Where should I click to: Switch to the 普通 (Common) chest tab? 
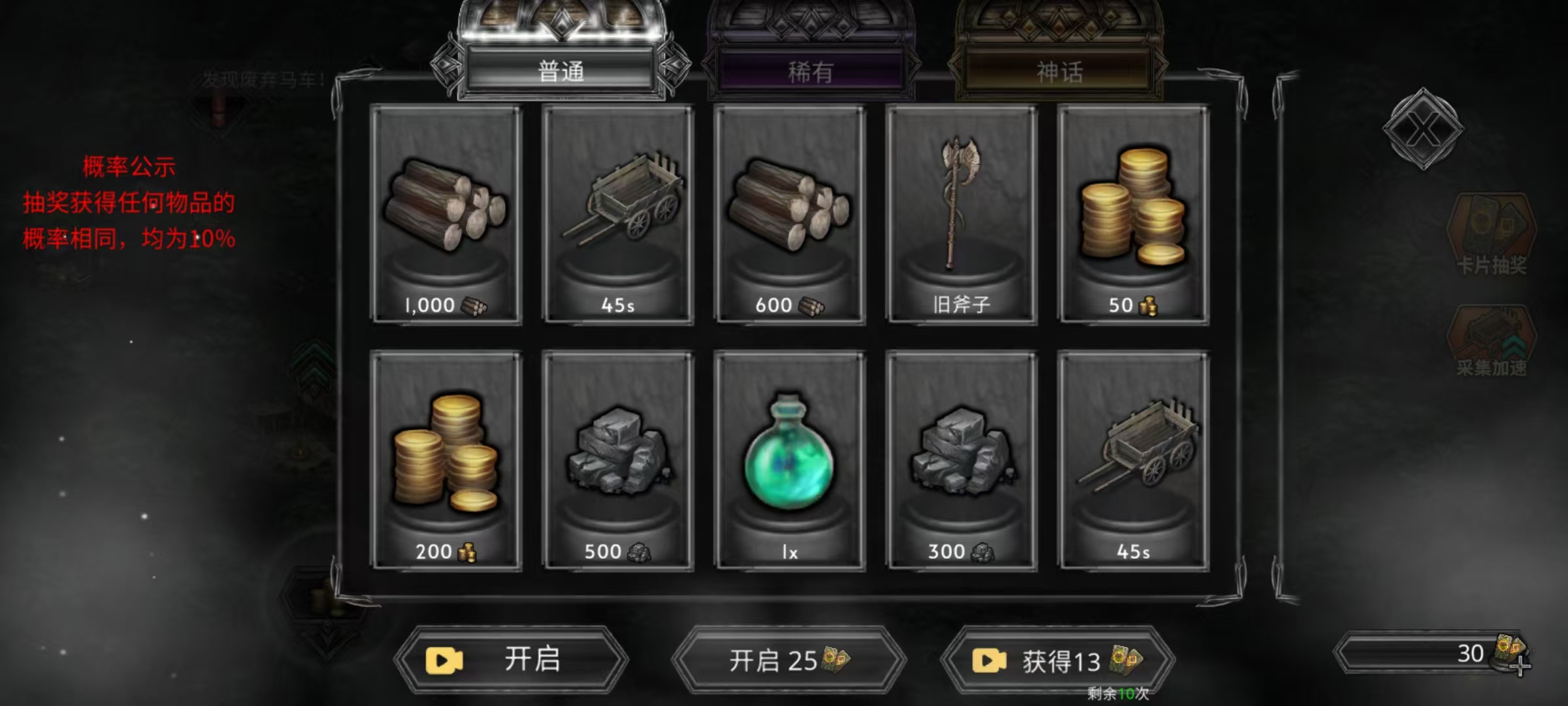(x=561, y=71)
